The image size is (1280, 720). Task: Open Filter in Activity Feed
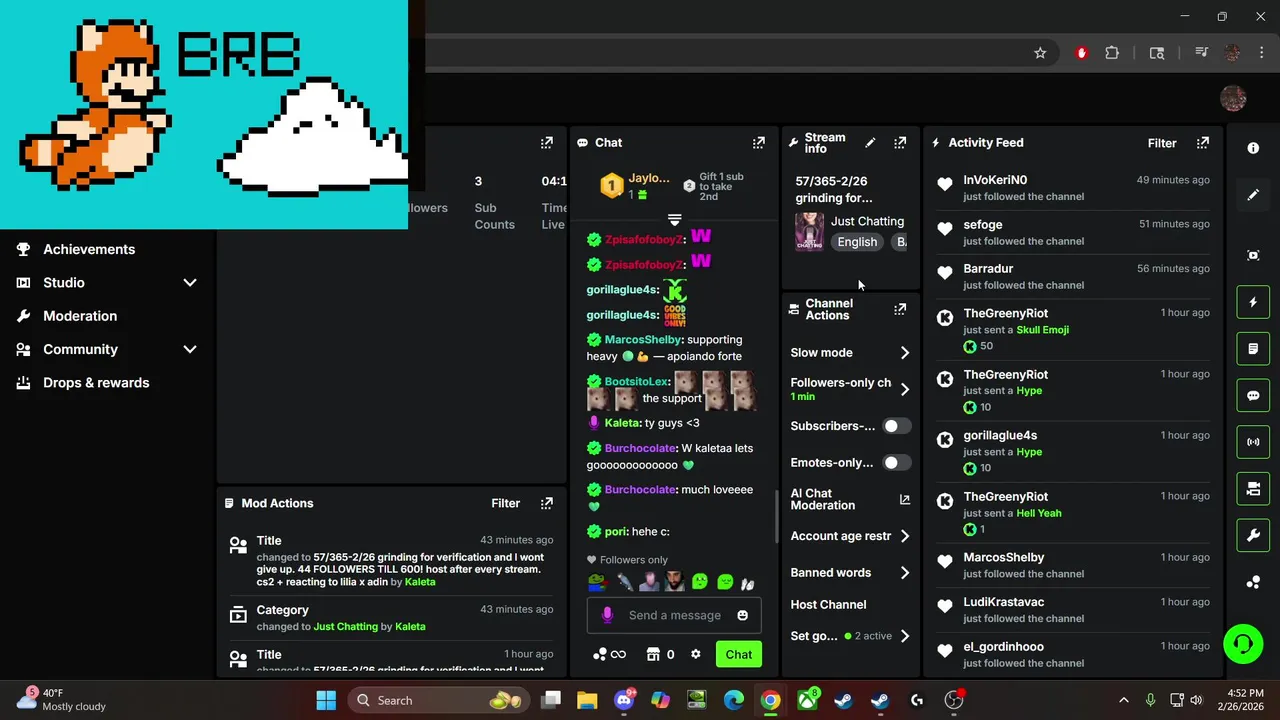pyautogui.click(x=1162, y=143)
